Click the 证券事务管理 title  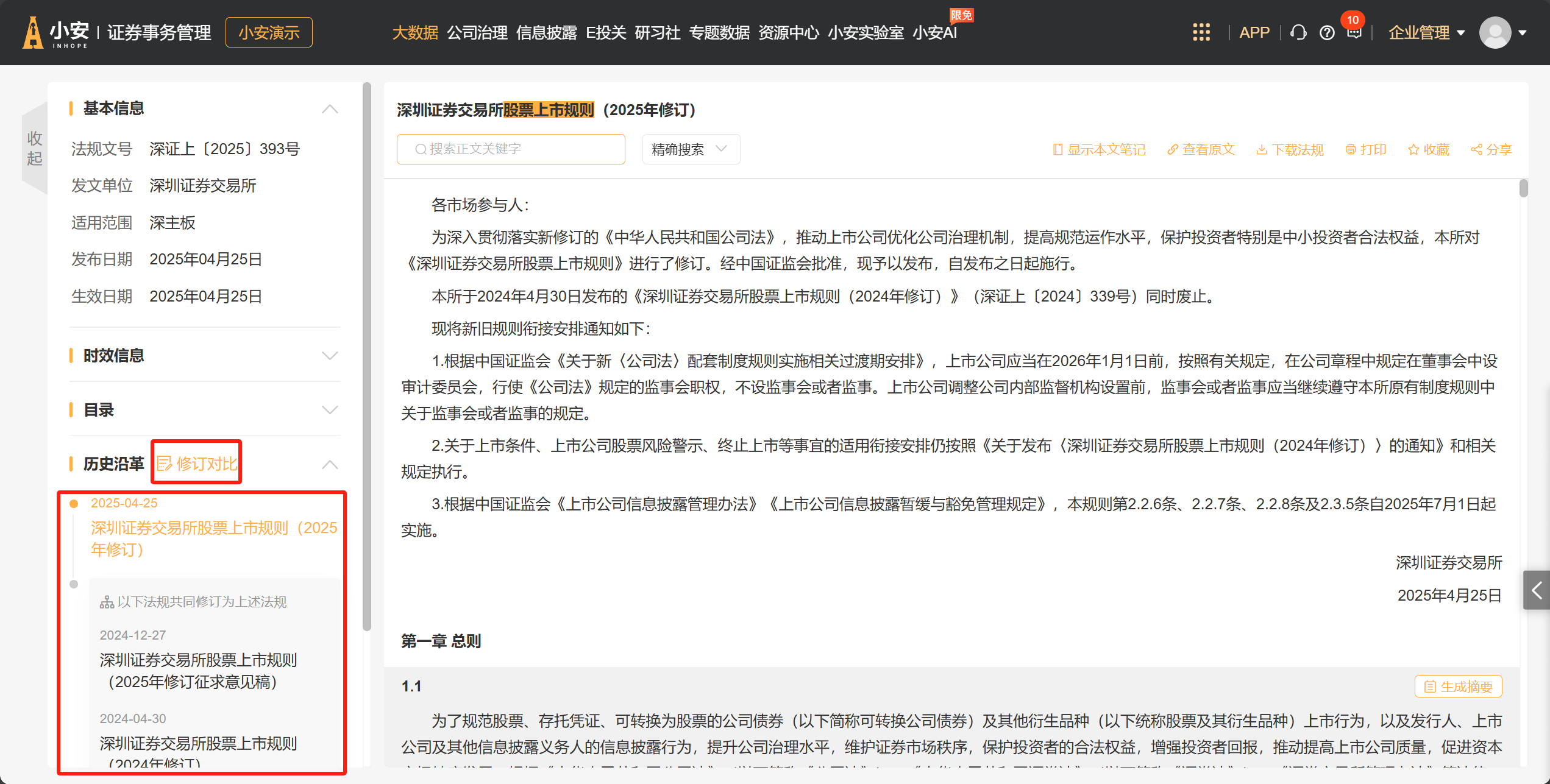pyautogui.click(x=159, y=32)
